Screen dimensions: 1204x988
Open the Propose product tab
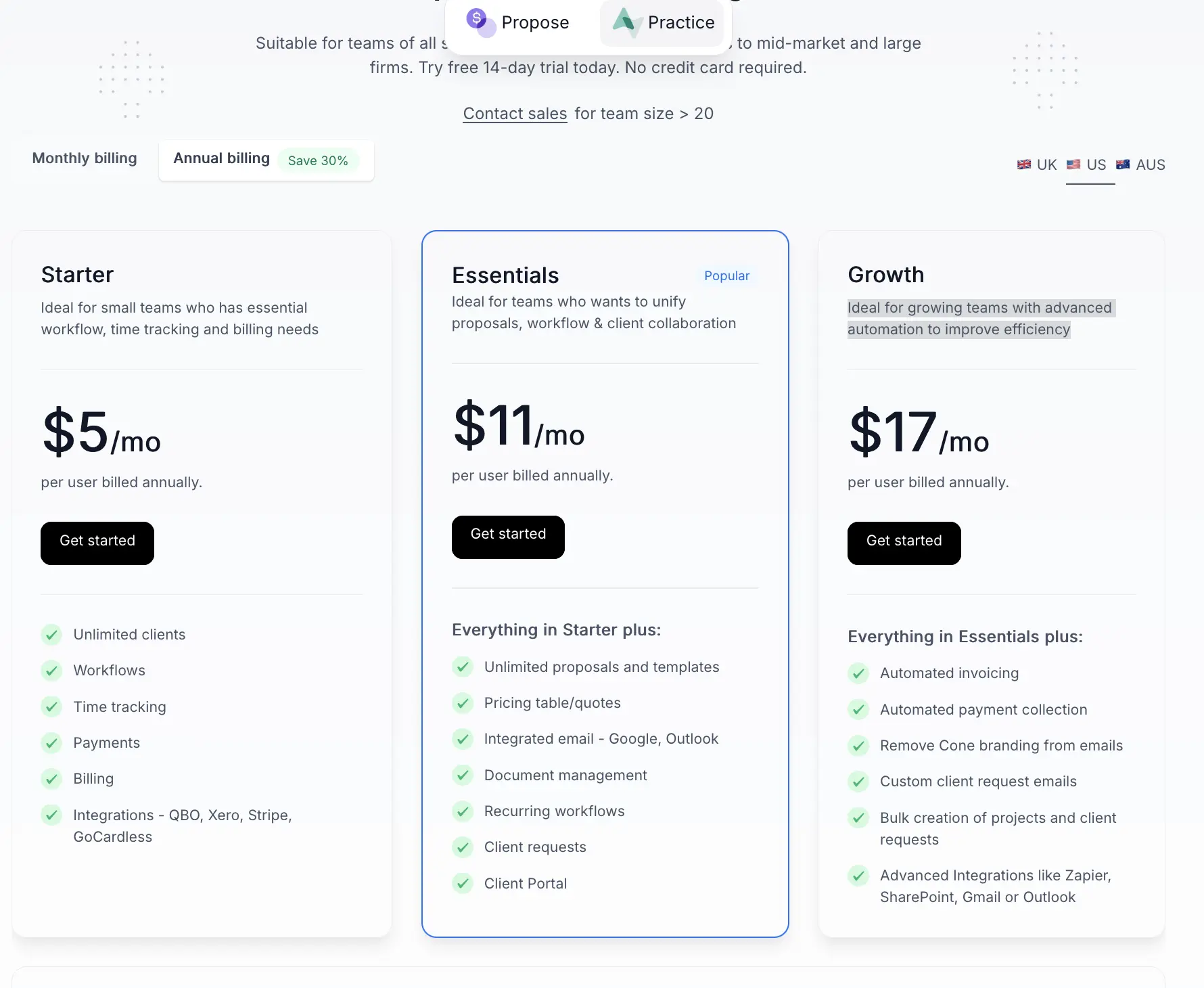click(x=518, y=22)
